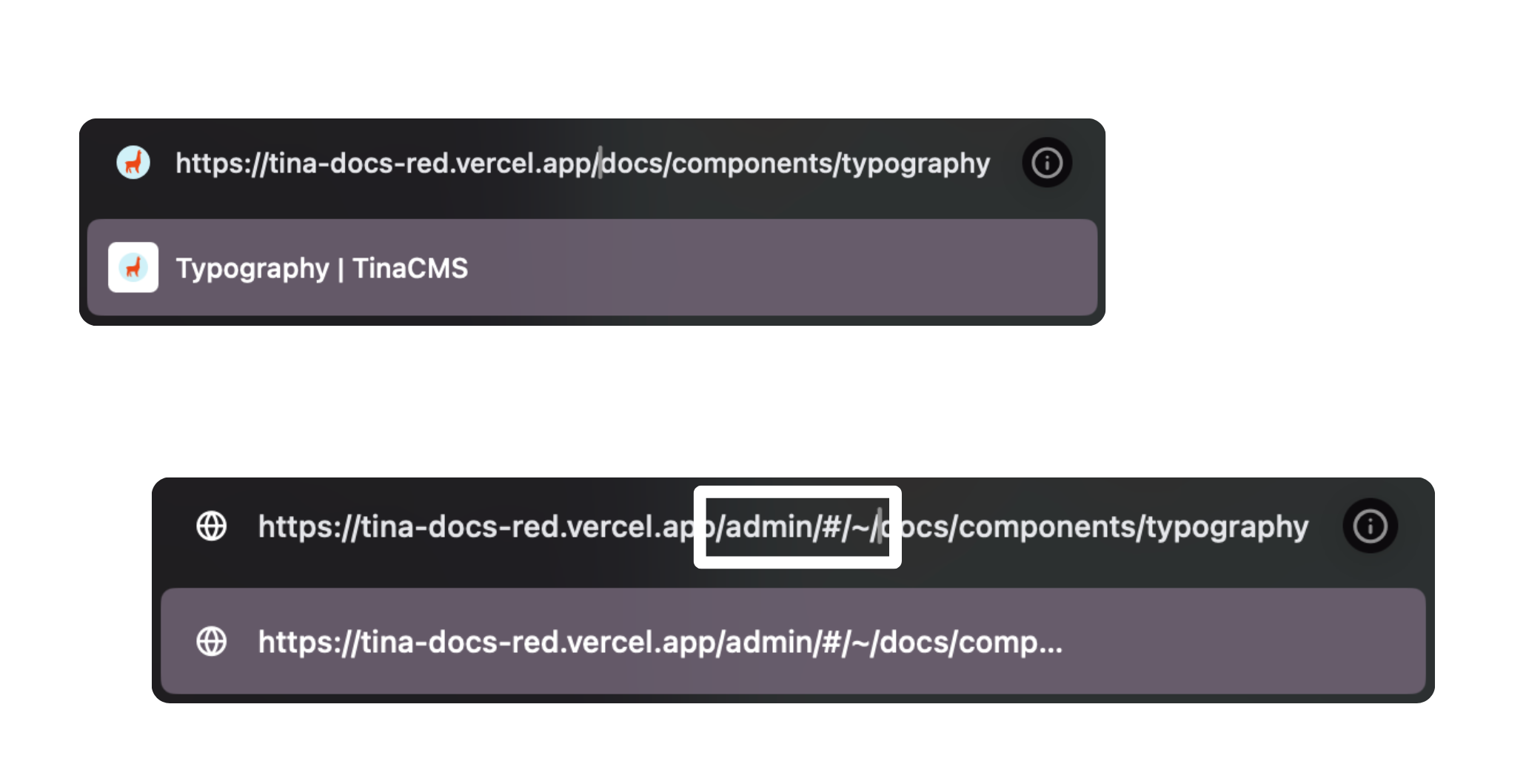The height and width of the screenshot is (784, 1526).
Task: Click 'typography' at end of top URL
Action: pos(915,164)
